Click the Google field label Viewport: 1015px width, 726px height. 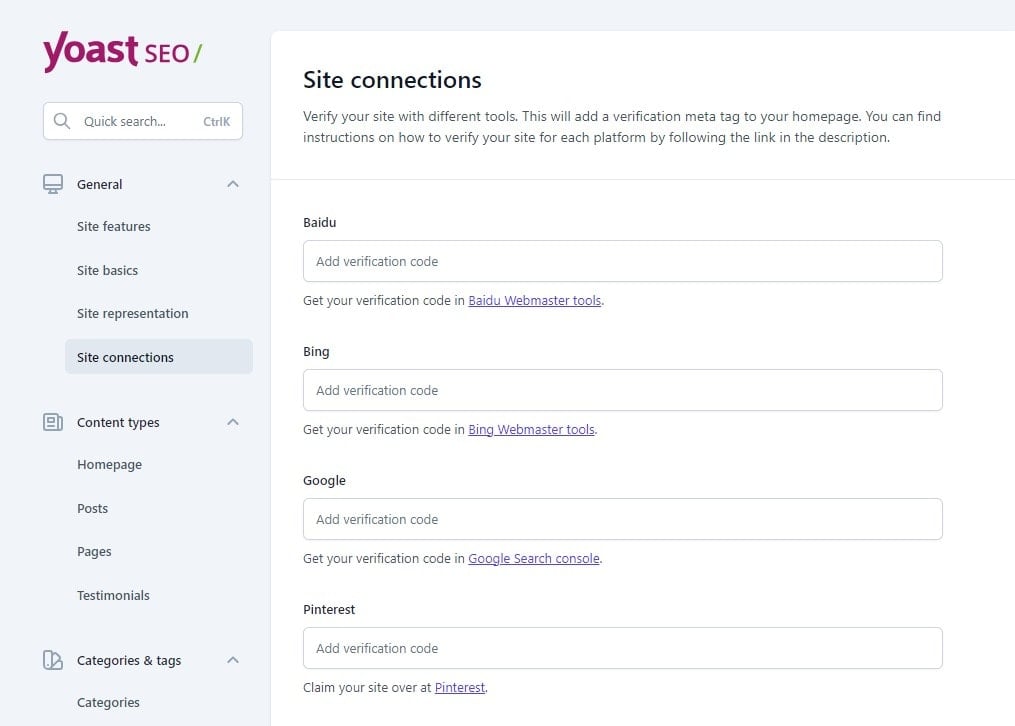pos(324,481)
